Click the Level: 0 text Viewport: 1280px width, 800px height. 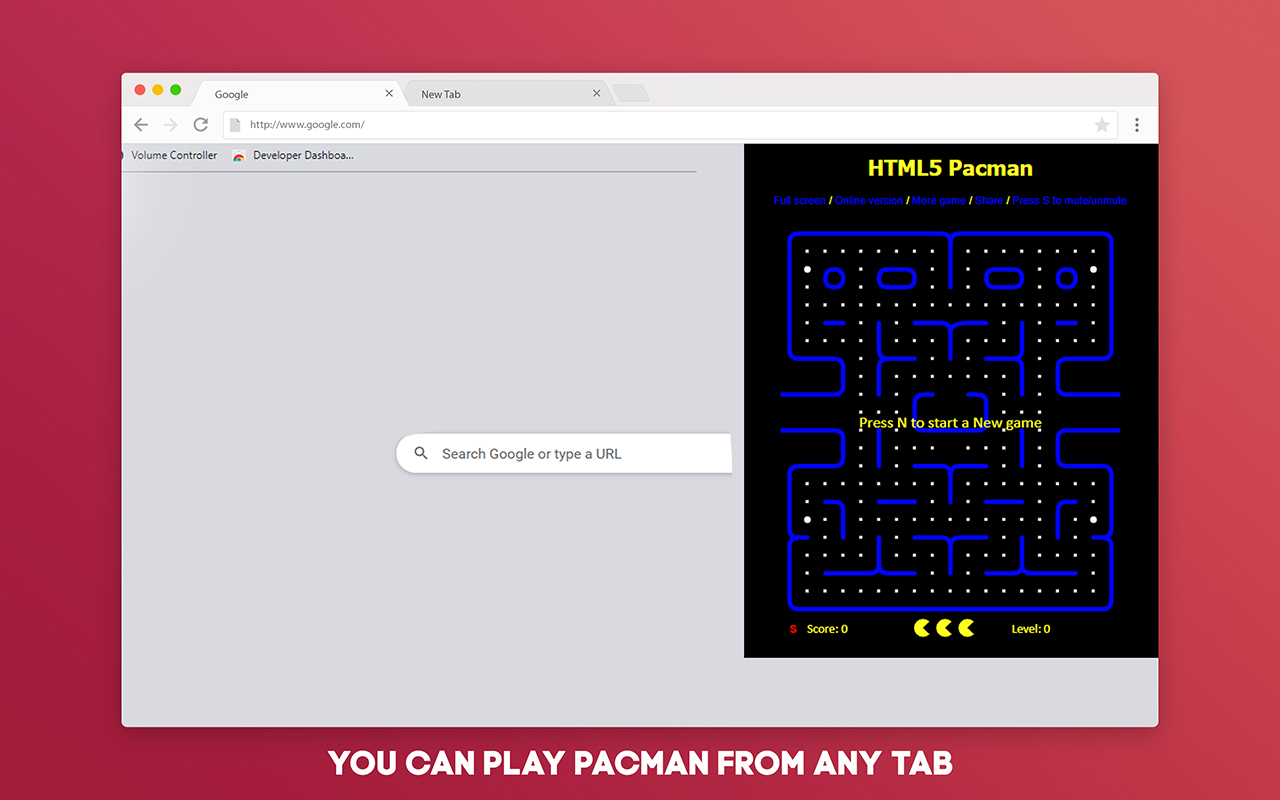(1031, 629)
